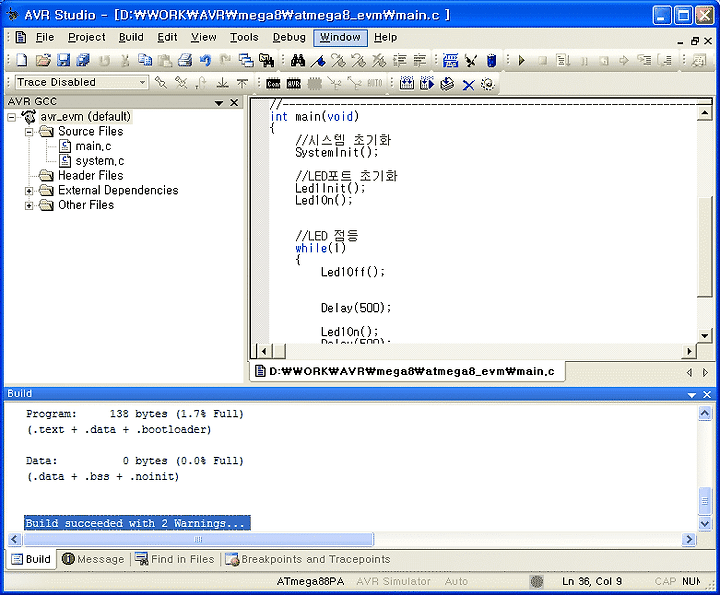Open the Tools menu
The height and width of the screenshot is (595, 720).
click(x=244, y=37)
